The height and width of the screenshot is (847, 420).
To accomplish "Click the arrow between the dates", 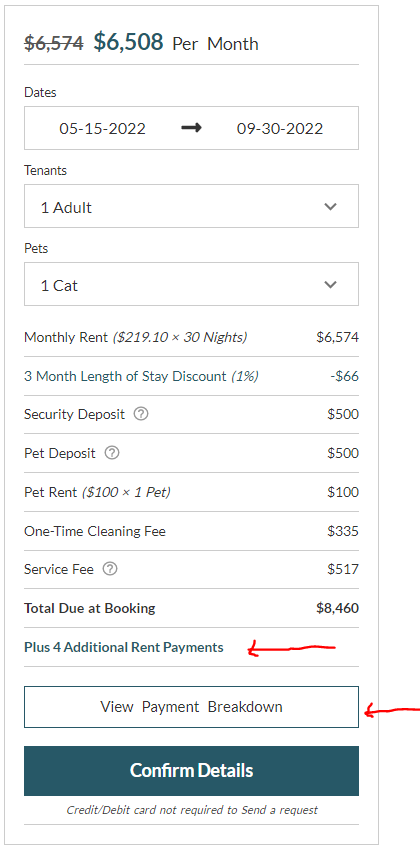I will (x=191, y=128).
